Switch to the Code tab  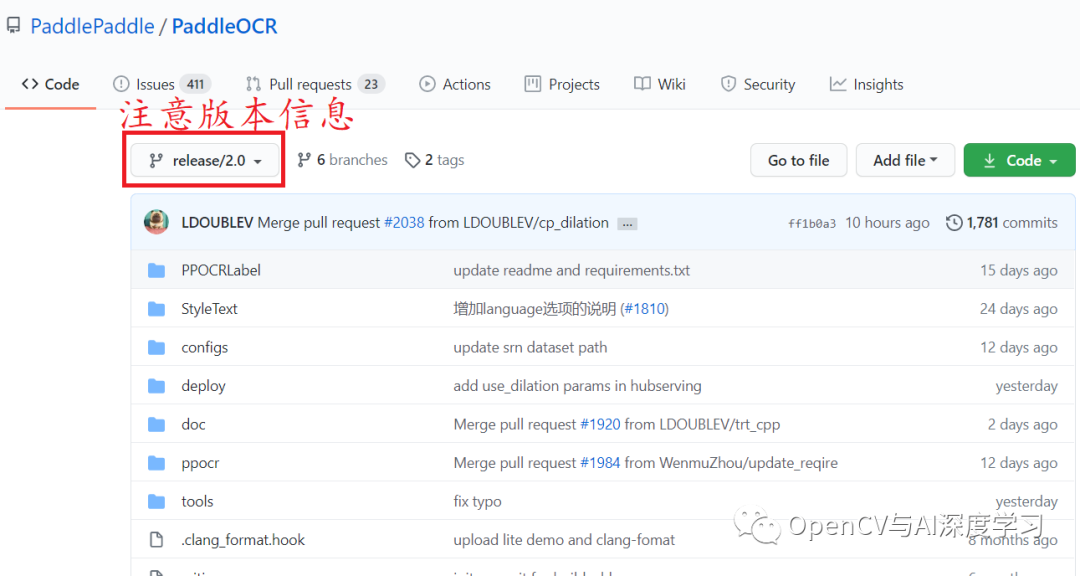pyautogui.click(x=50, y=84)
